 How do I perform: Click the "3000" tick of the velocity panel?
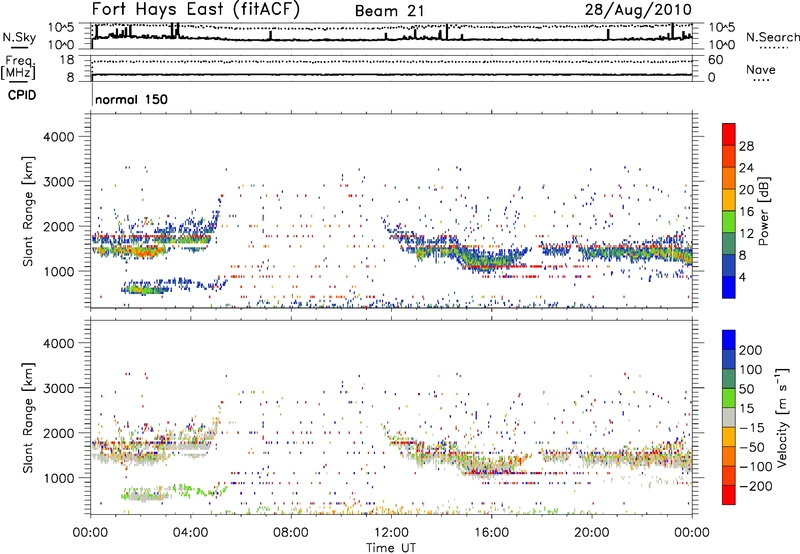(x=58, y=388)
